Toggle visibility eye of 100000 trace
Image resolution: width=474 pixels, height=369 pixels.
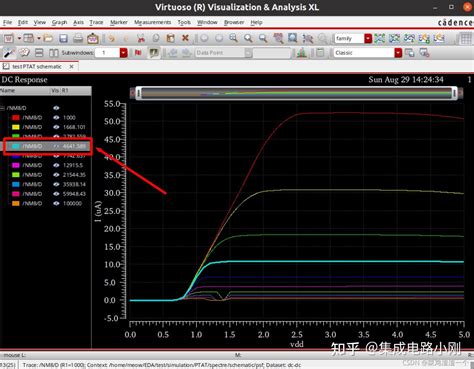tap(56, 203)
